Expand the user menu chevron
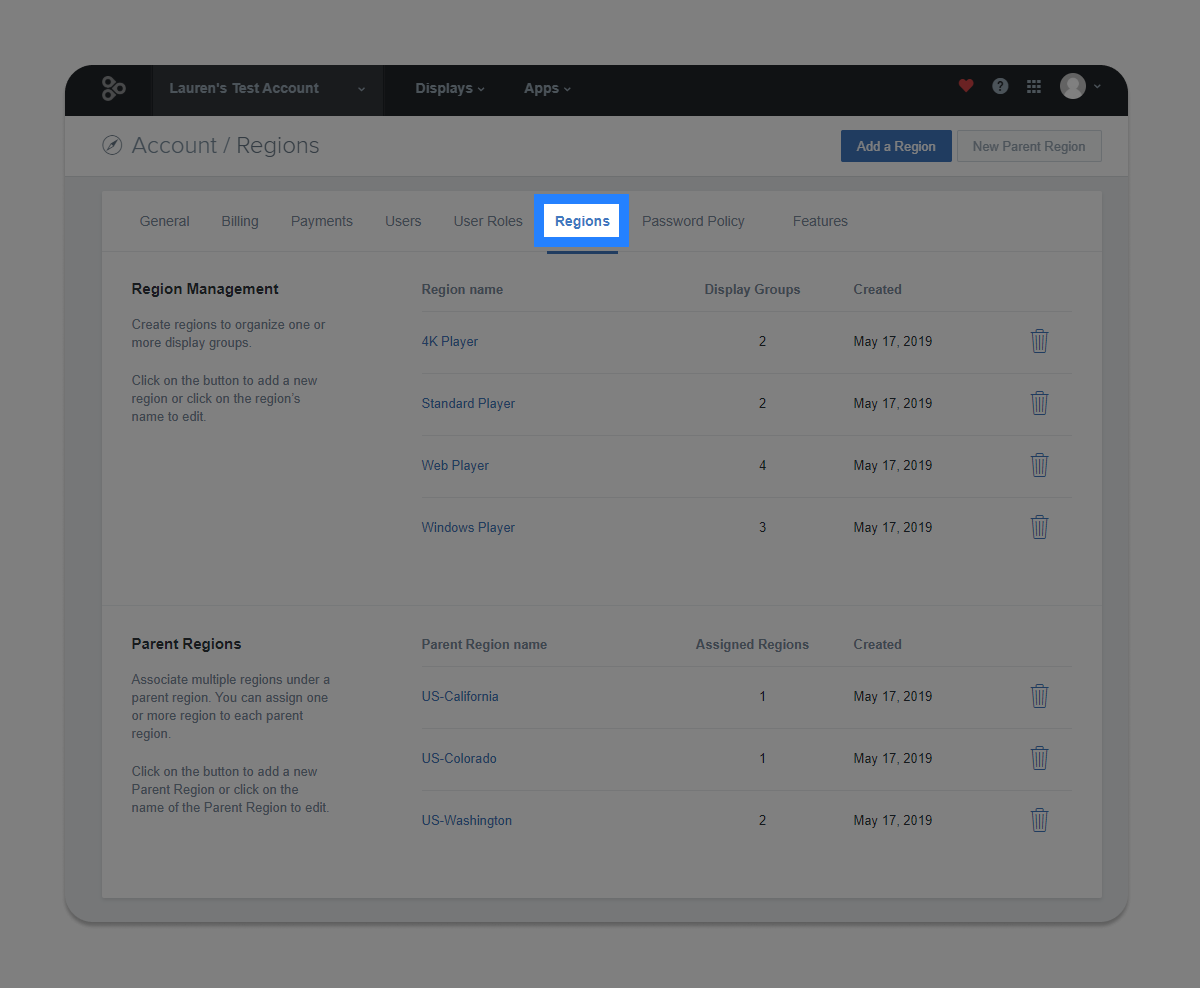1200x988 pixels. (x=1097, y=87)
